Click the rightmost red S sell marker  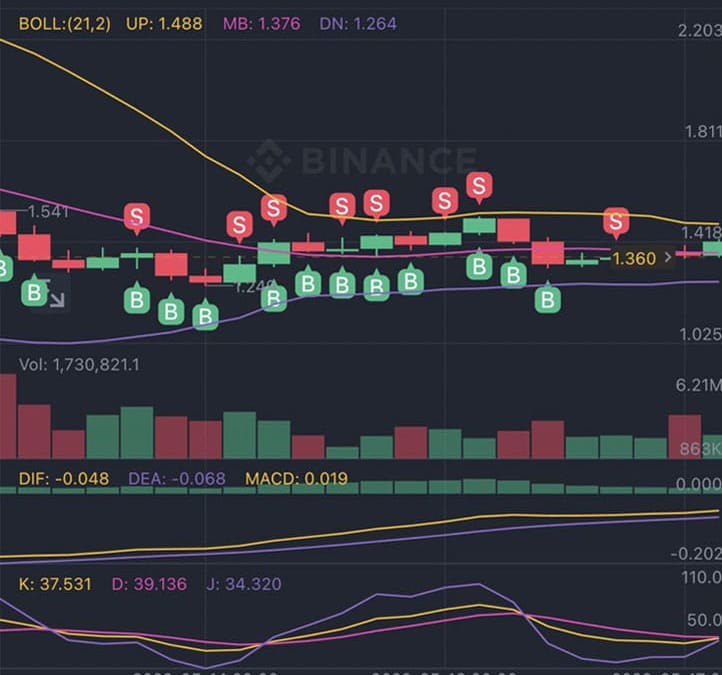[616, 221]
